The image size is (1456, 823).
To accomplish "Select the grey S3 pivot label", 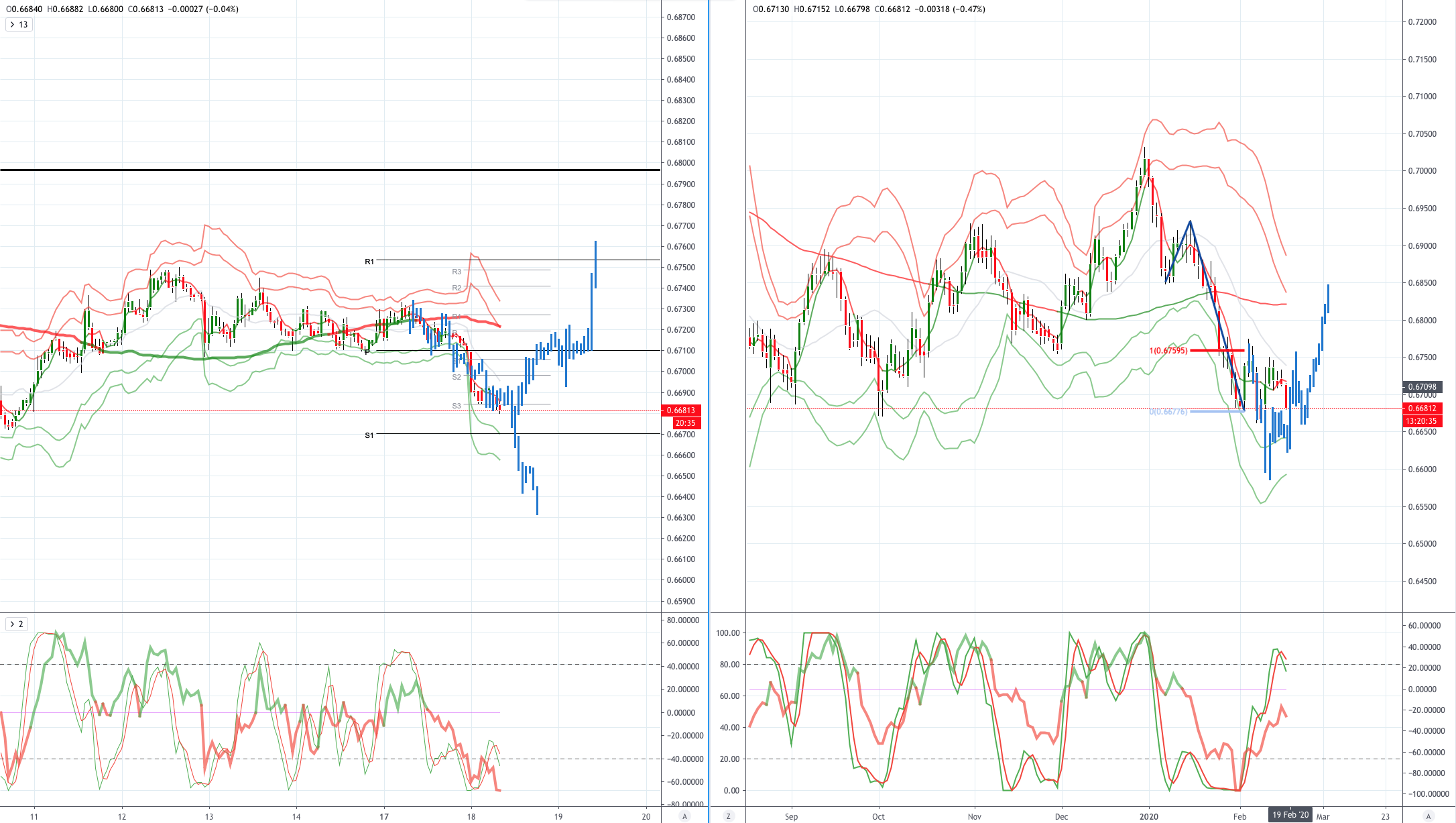I will 457,406.
